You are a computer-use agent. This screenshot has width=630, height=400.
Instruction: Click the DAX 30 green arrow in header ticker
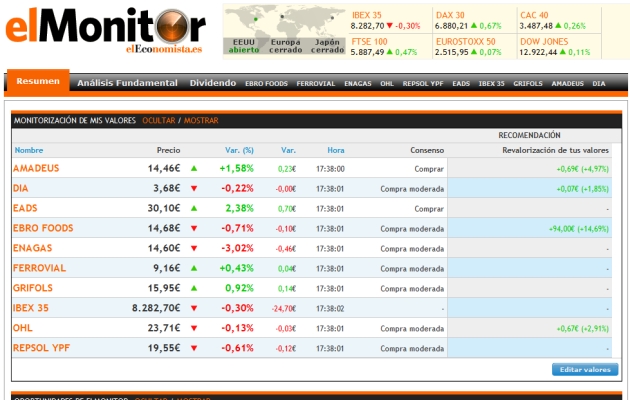tap(474, 26)
